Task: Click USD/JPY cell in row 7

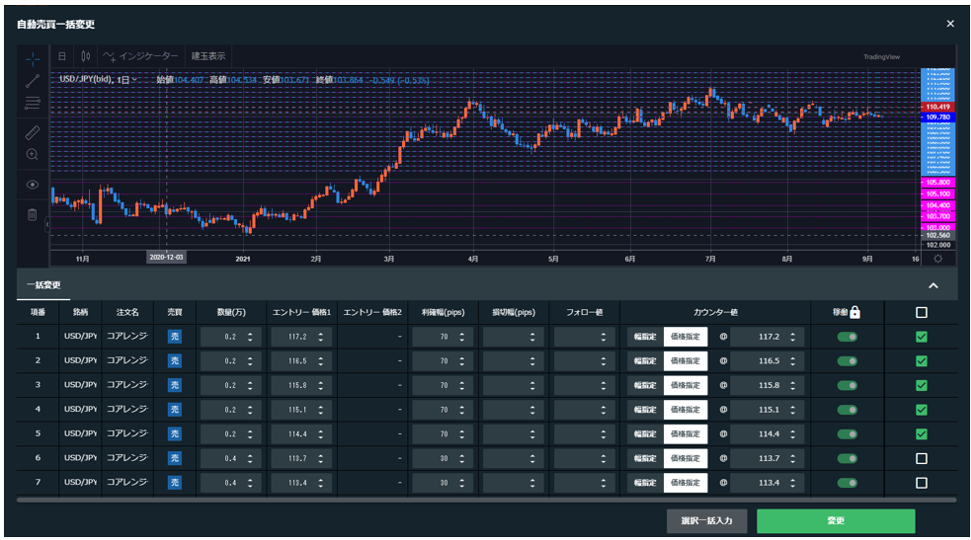Action: tap(81, 482)
